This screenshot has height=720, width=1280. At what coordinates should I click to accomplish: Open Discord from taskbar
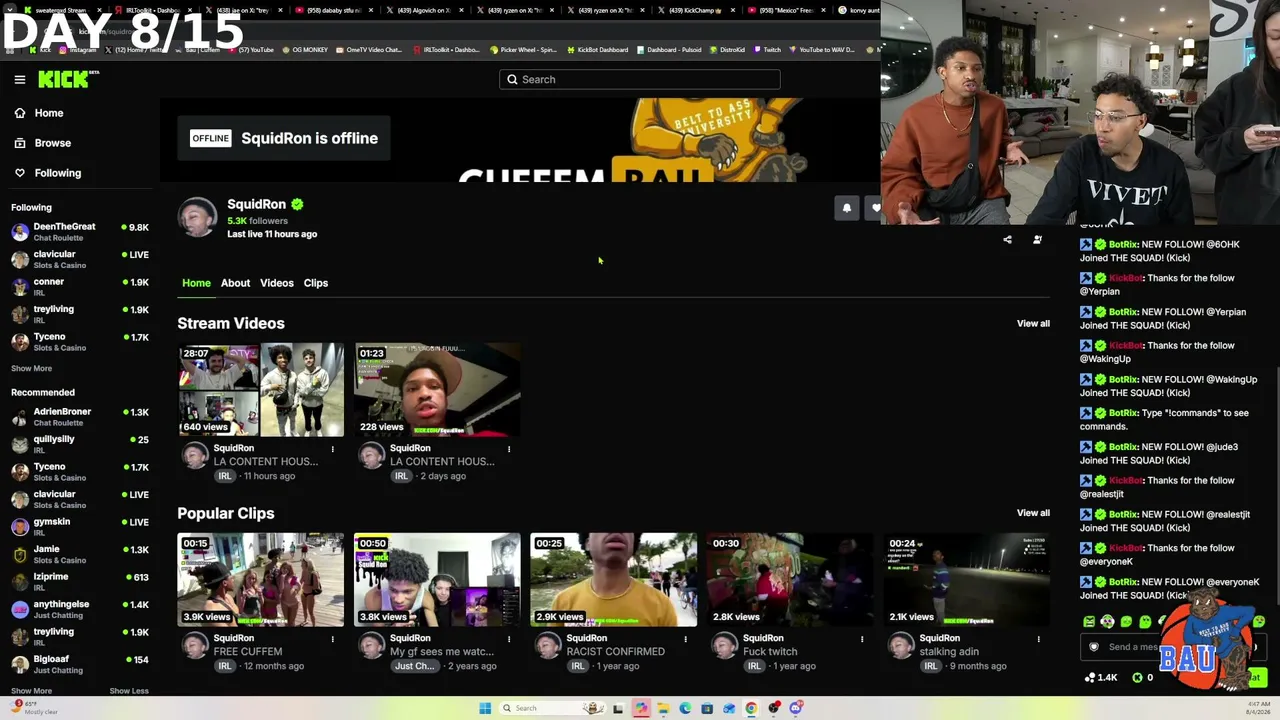(796, 708)
